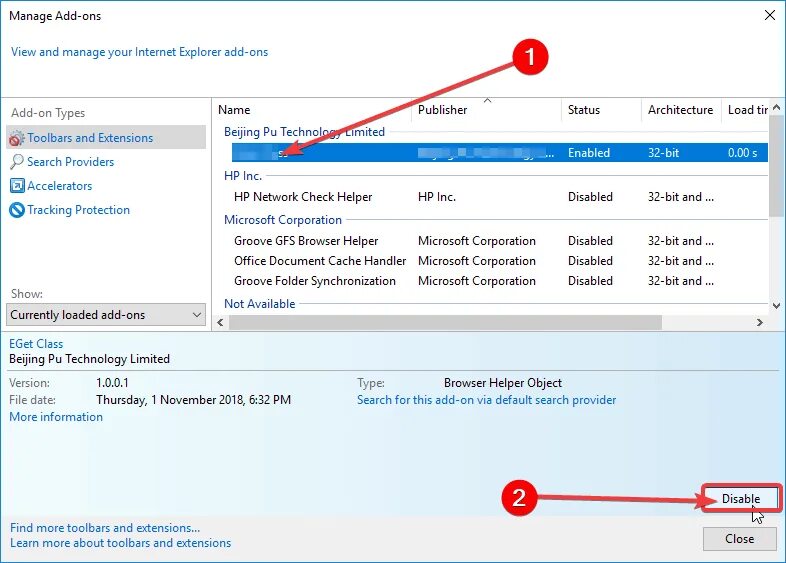Click the Not Available group header

point(260,304)
